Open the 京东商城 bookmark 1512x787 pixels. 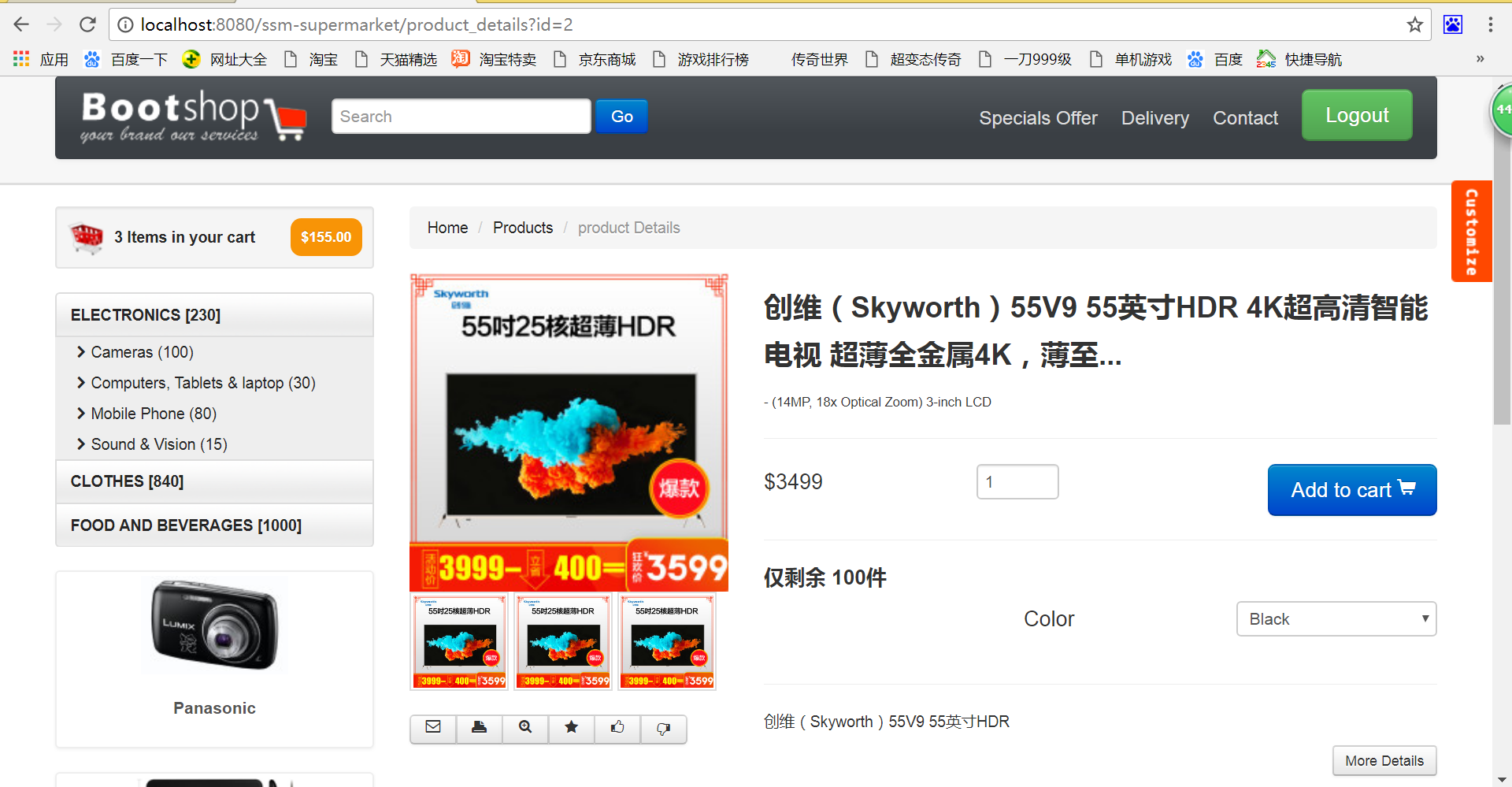click(595, 59)
